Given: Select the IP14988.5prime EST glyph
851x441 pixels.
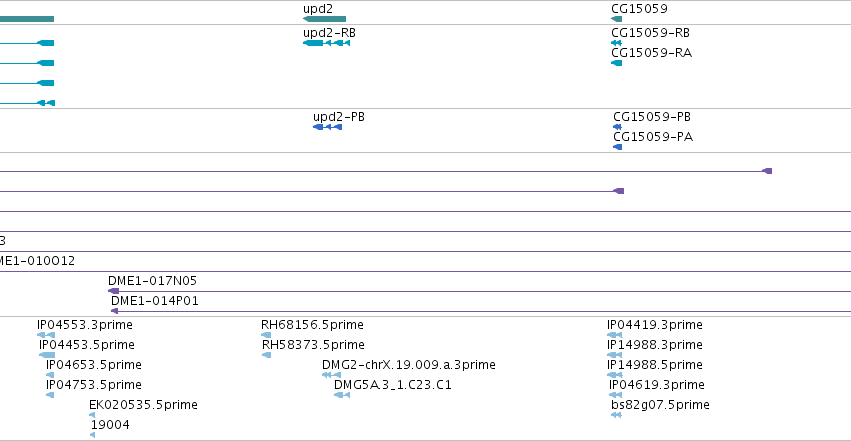Looking at the screenshot, I should [615, 375].
